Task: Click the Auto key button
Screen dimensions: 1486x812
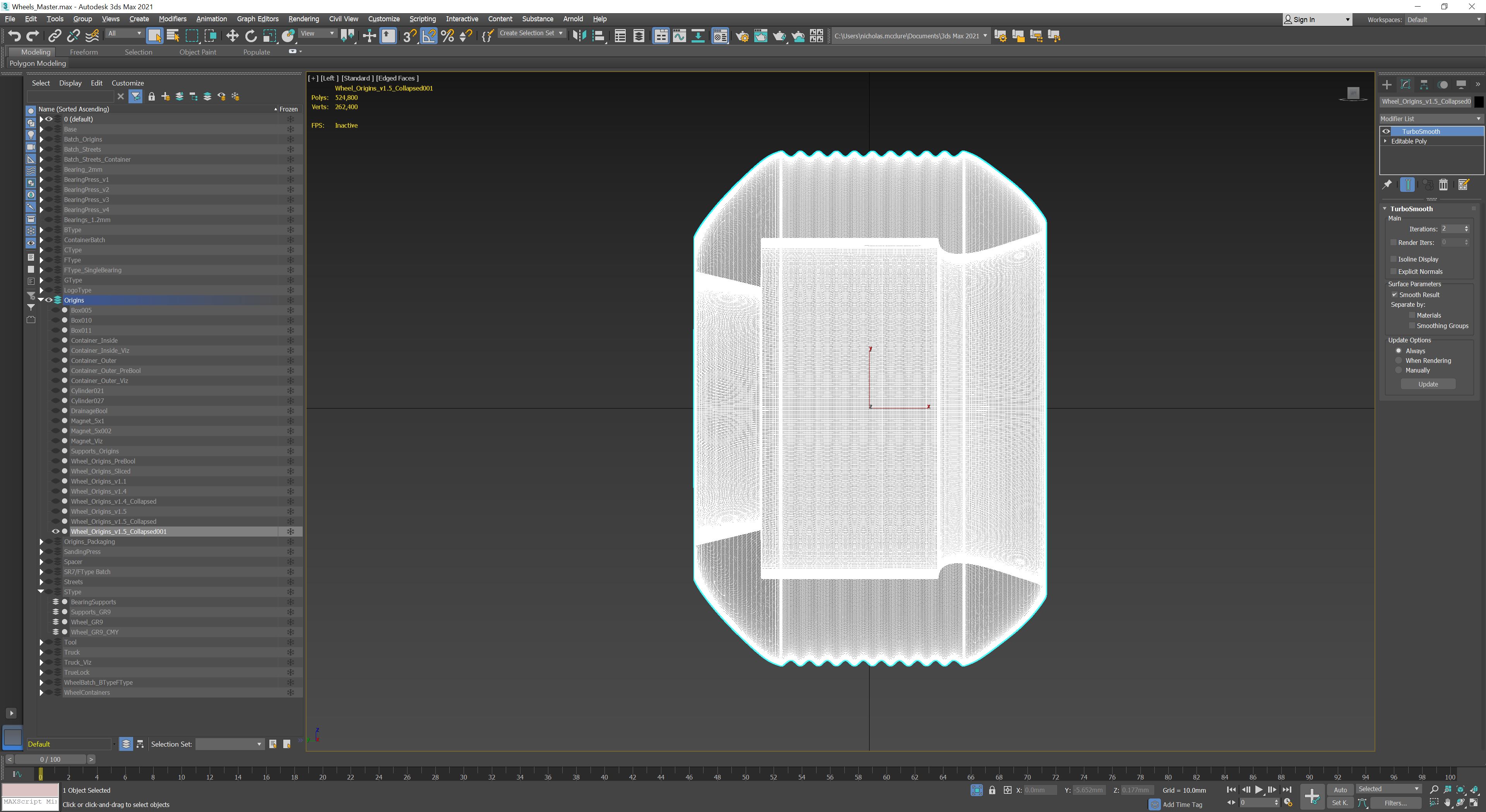Action: tap(1340, 790)
